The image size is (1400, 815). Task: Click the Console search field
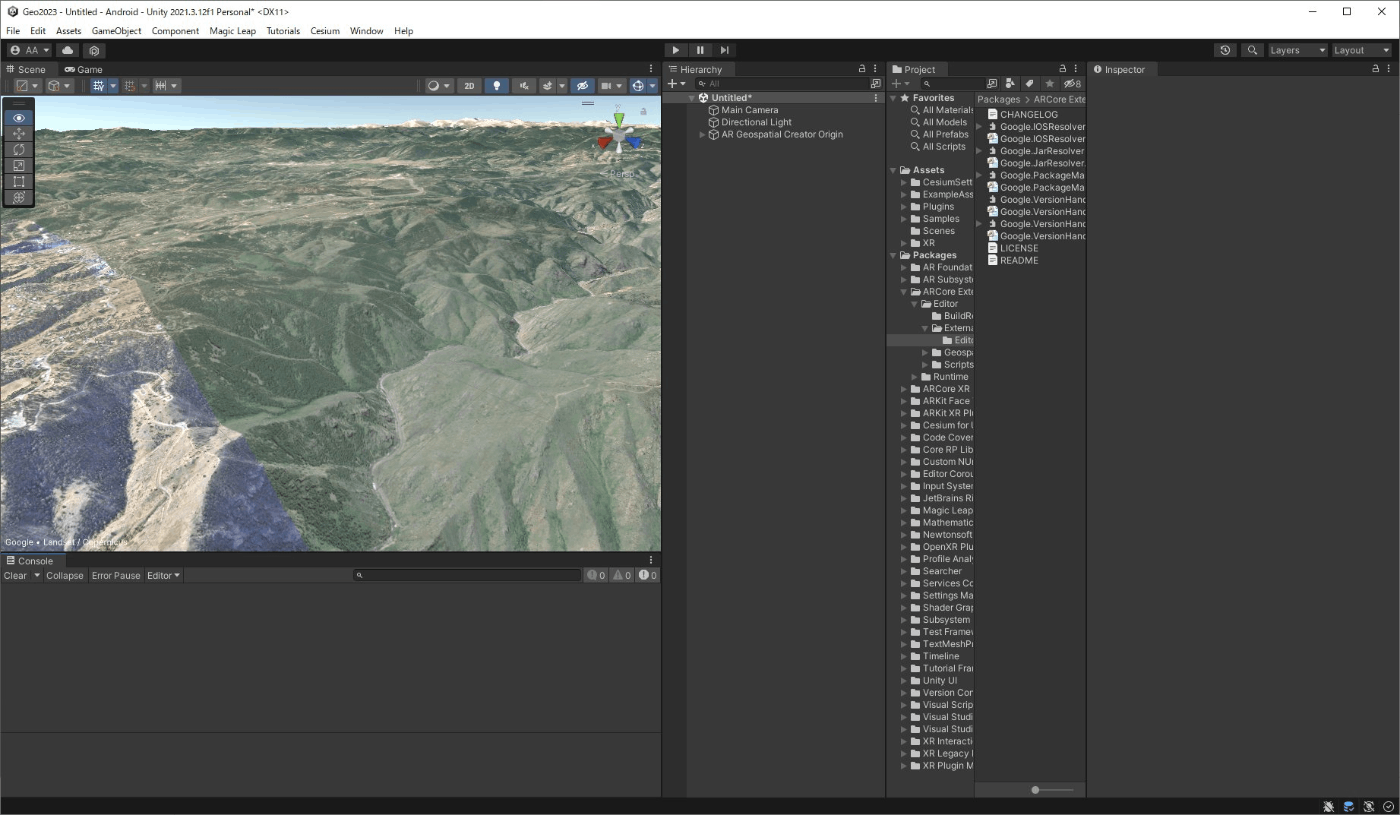pos(467,575)
